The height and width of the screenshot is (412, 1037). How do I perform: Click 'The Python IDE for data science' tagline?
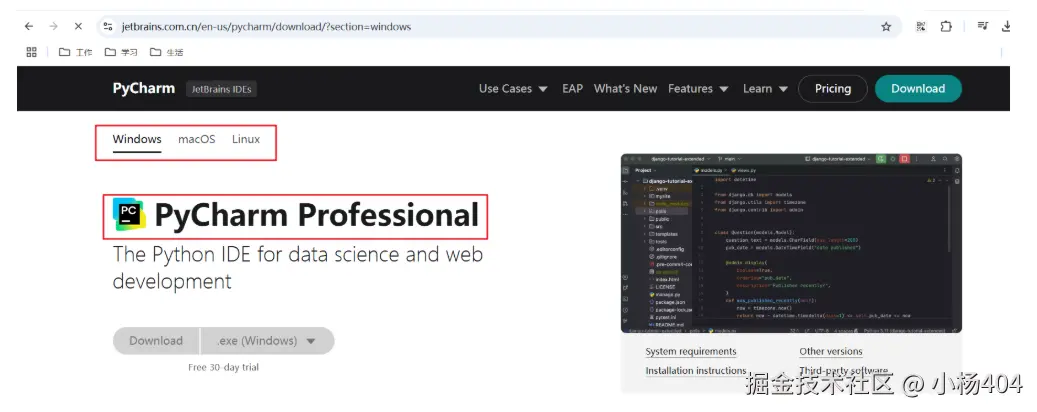298,268
